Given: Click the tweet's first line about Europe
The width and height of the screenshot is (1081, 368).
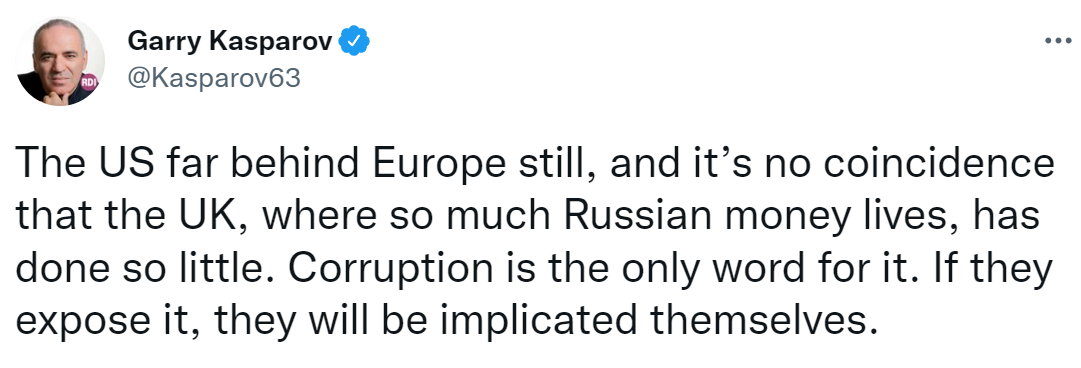Looking at the screenshot, I should (534, 163).
